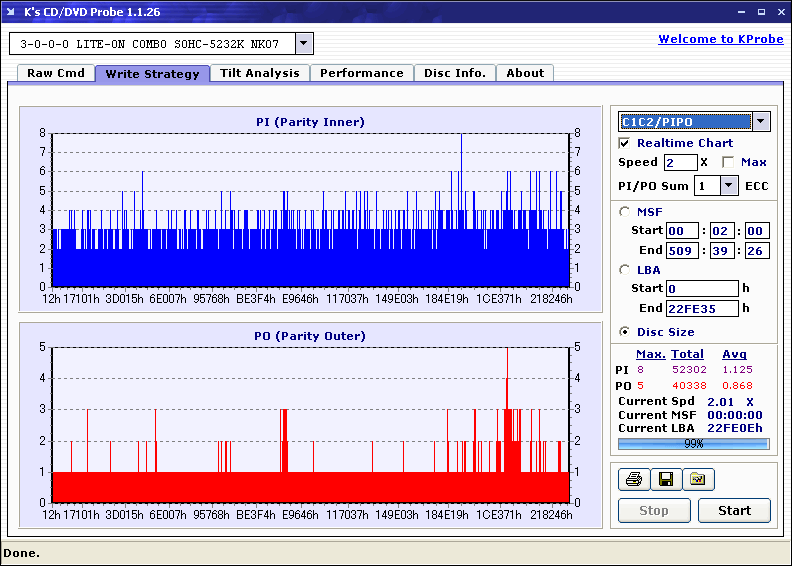Choose the Disc Size radio option
792x566 pixels.
tap(625, 332)
